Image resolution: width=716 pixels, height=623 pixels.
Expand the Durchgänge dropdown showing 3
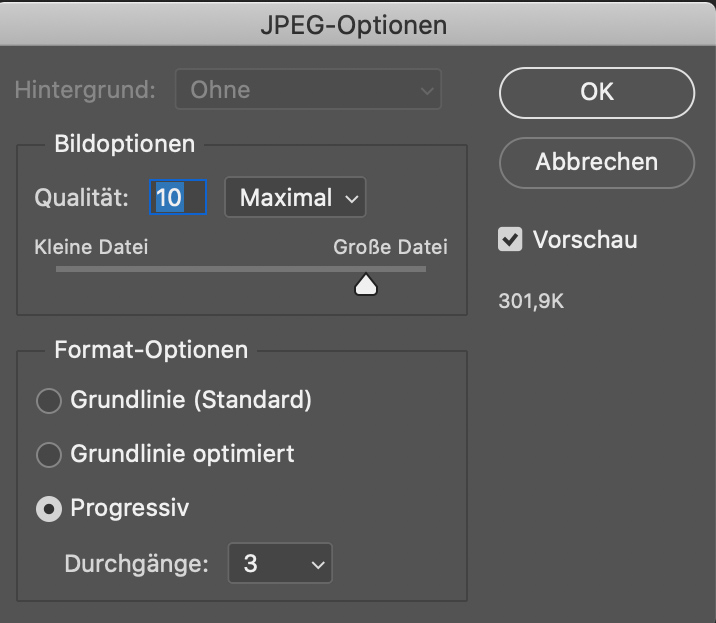tap(279, 564)
